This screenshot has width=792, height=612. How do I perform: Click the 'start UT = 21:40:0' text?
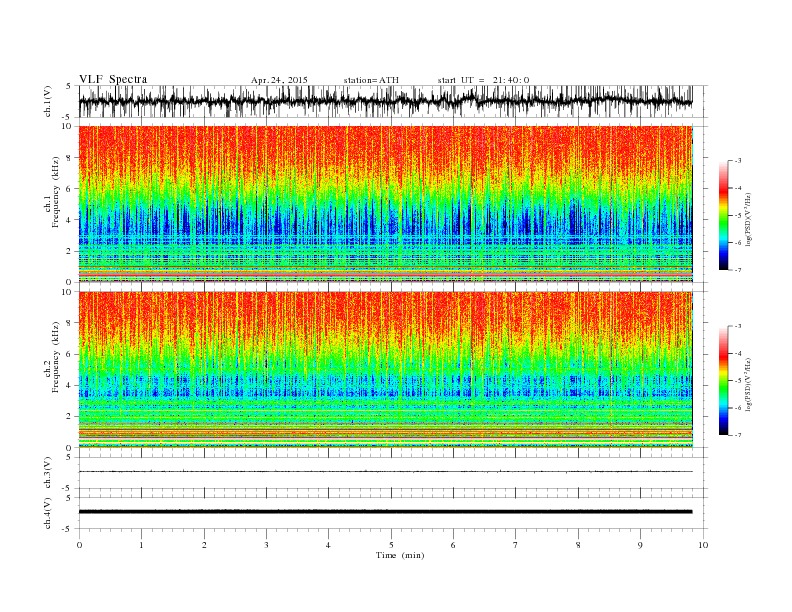(483, 80)
